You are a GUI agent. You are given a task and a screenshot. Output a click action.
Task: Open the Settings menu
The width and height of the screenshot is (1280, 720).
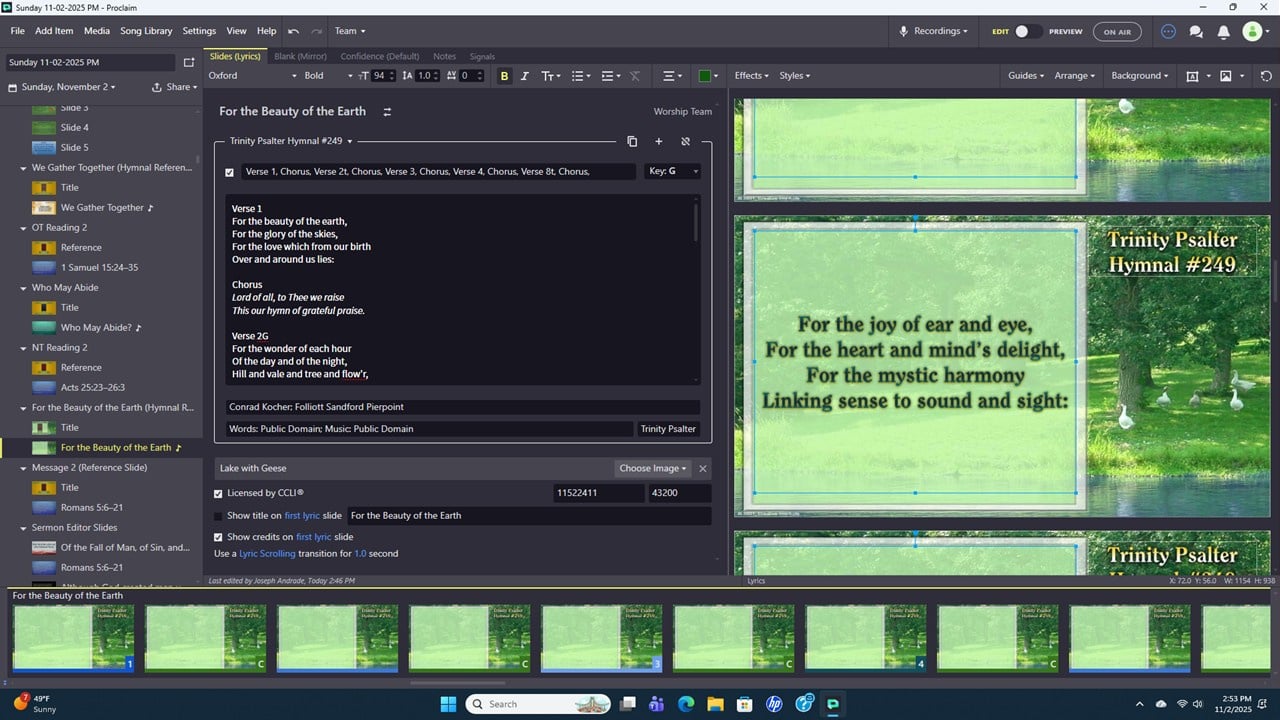pyautogui.click(x=199, y=31)
